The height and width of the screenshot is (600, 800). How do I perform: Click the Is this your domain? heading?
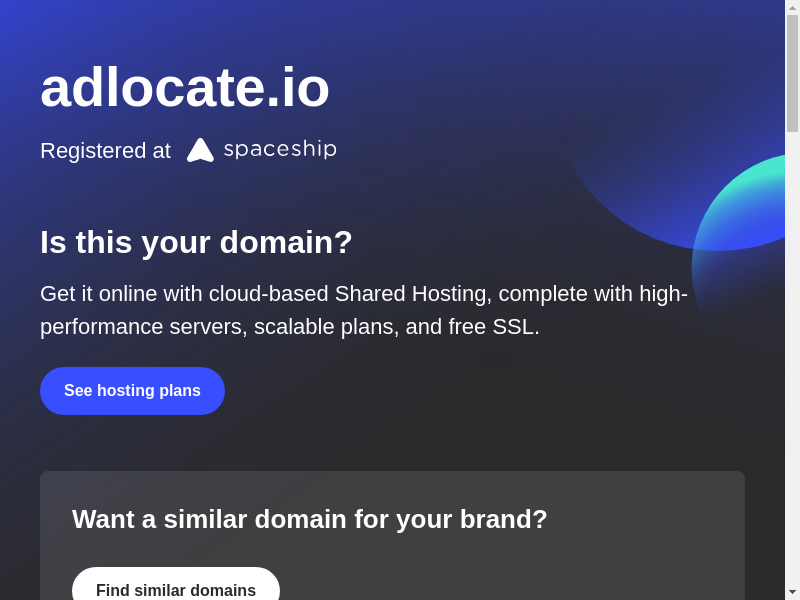[x=196, y=242]
